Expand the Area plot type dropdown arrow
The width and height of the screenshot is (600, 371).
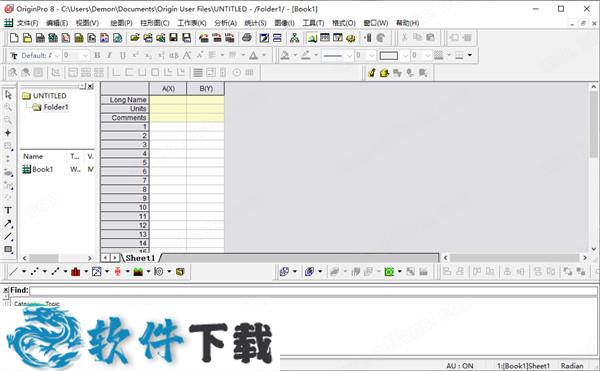tap(148, 272)
